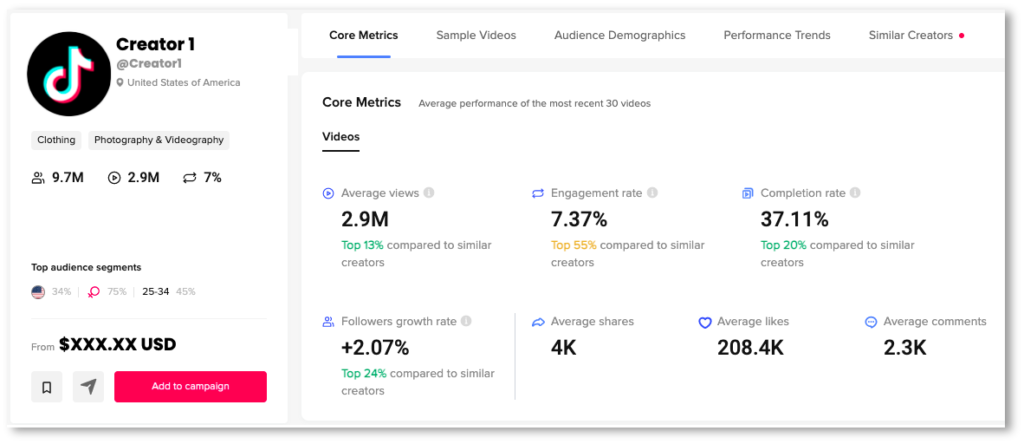
Task: Click info icon beside Followers growth rate
Action: [466, 322]
